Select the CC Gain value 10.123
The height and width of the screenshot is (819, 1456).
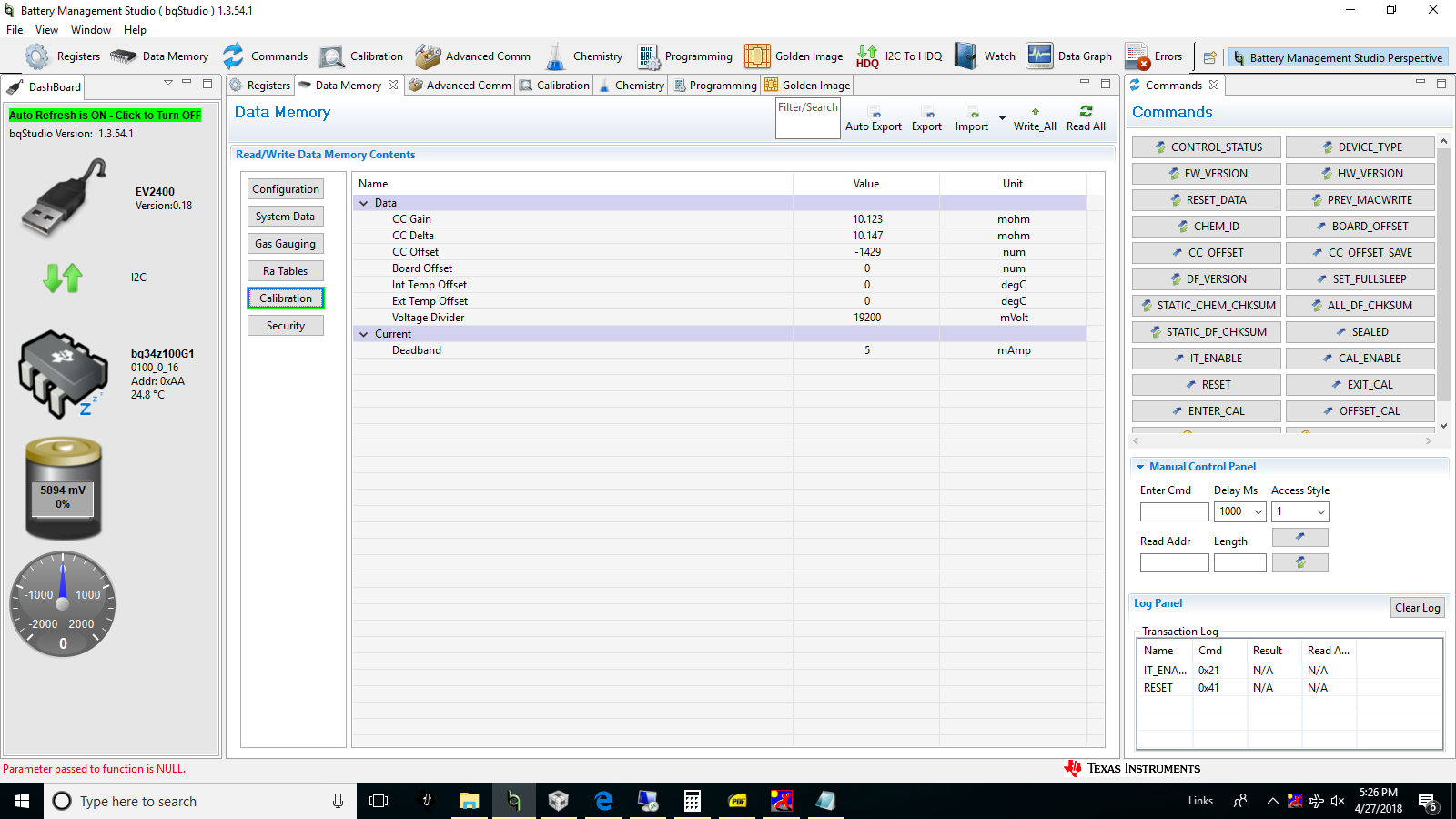click(867, 219)
